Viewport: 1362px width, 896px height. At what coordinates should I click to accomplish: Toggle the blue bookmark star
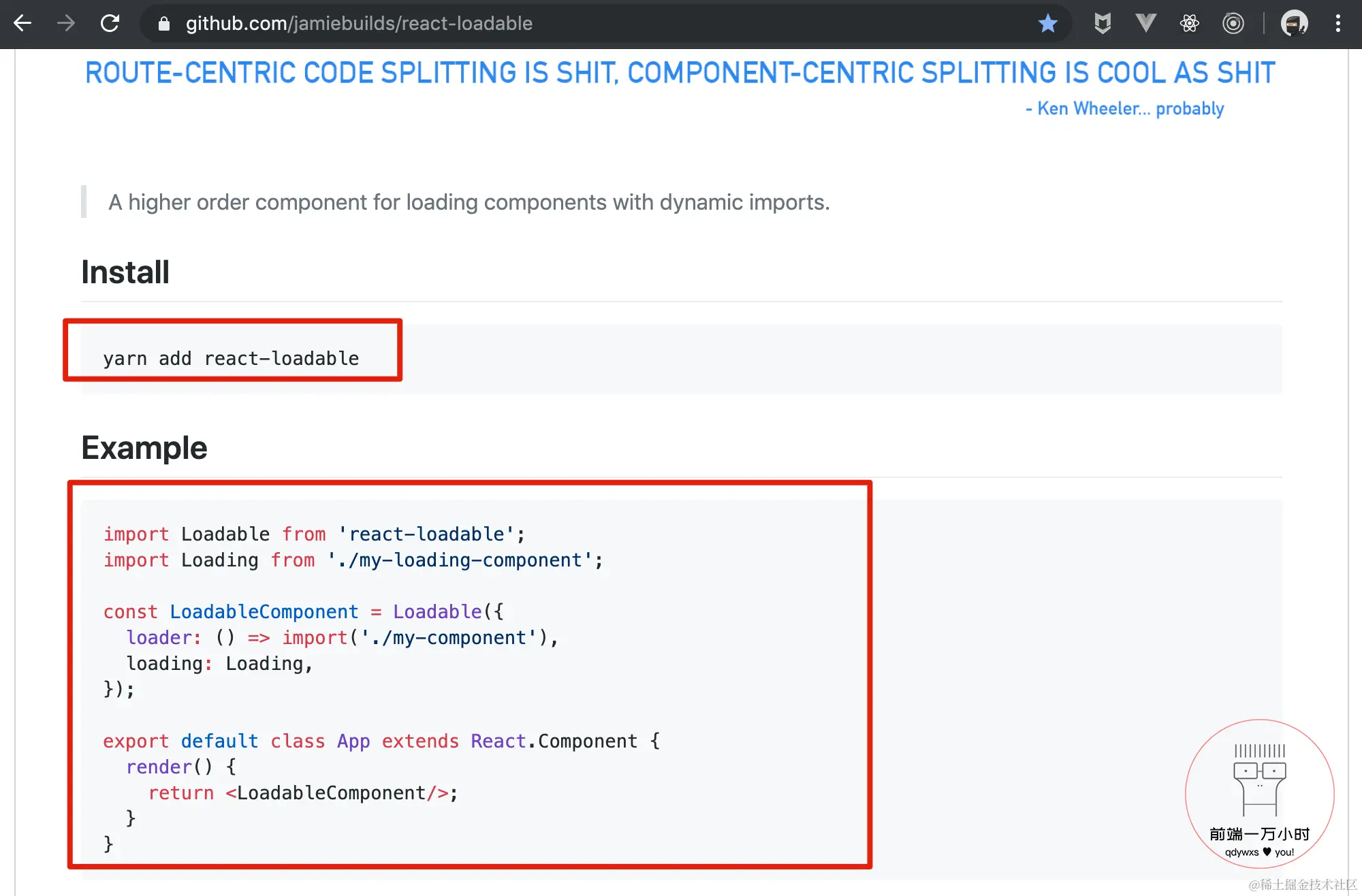[1047, 24]
